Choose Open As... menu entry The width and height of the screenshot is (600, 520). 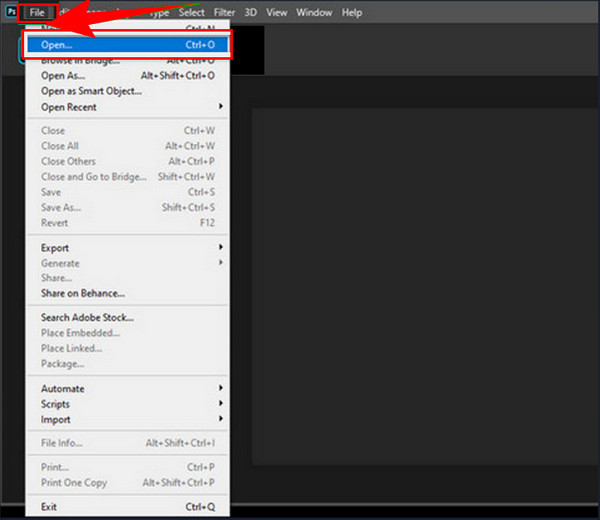click(x=127, y=76)
